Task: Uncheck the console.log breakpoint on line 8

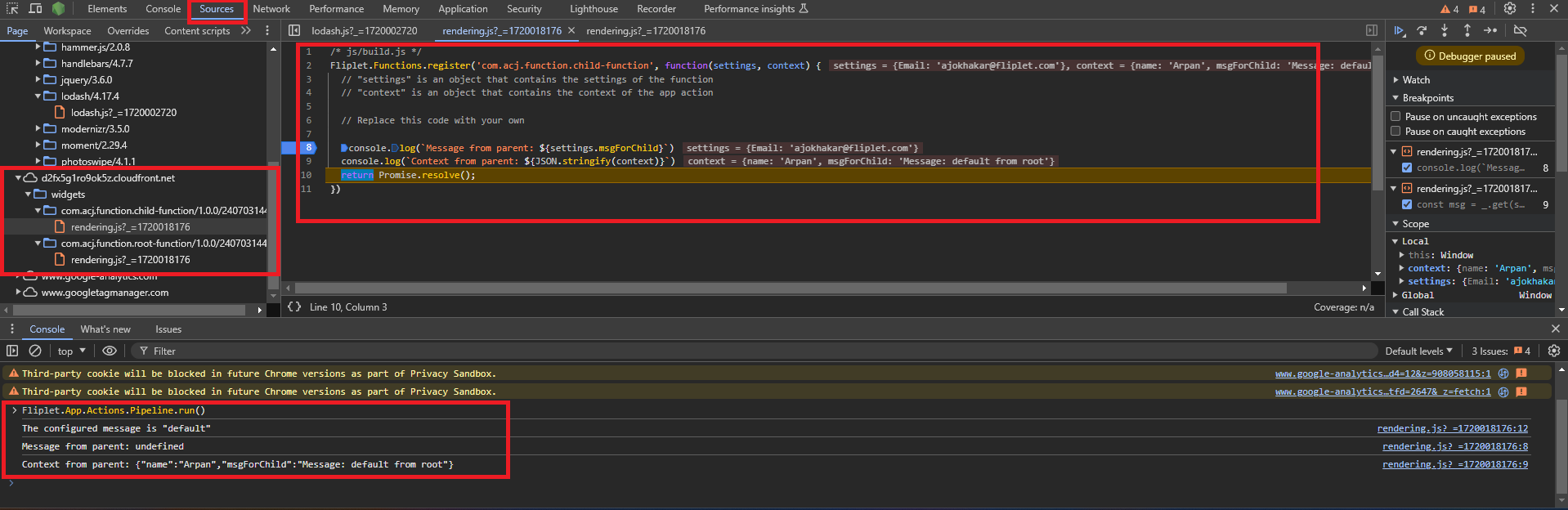Action: pyautogui.click(x=1407, y=168)
